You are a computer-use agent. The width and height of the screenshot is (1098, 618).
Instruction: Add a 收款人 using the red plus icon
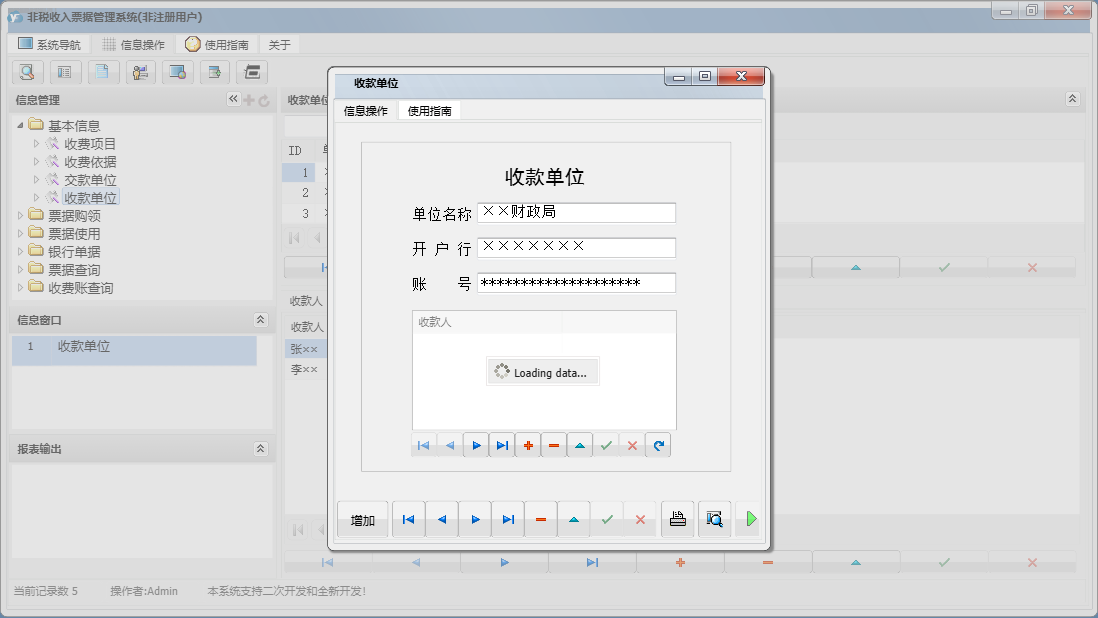click(527, 445)
